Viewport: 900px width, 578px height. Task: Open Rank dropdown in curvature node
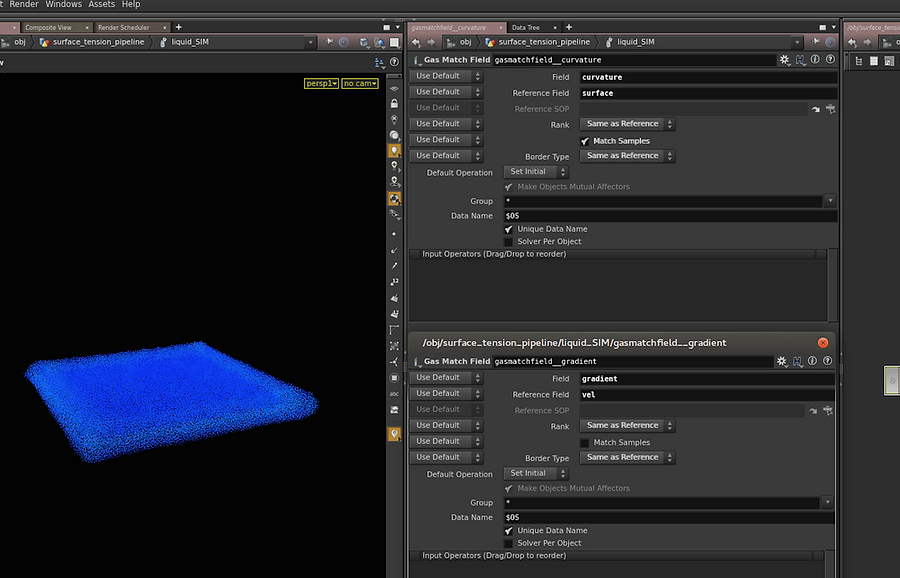[x=627, y=124]
